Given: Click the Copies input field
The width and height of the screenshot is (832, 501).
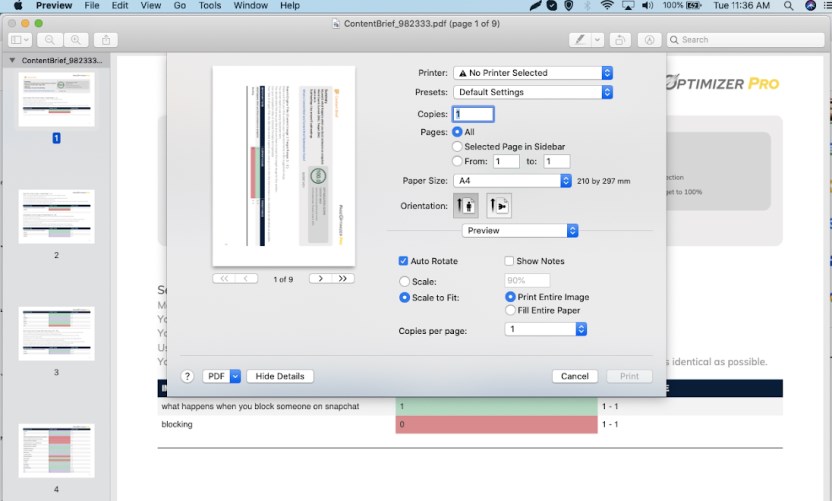Looking at the screenshot, I should click(x=473, y=114).
